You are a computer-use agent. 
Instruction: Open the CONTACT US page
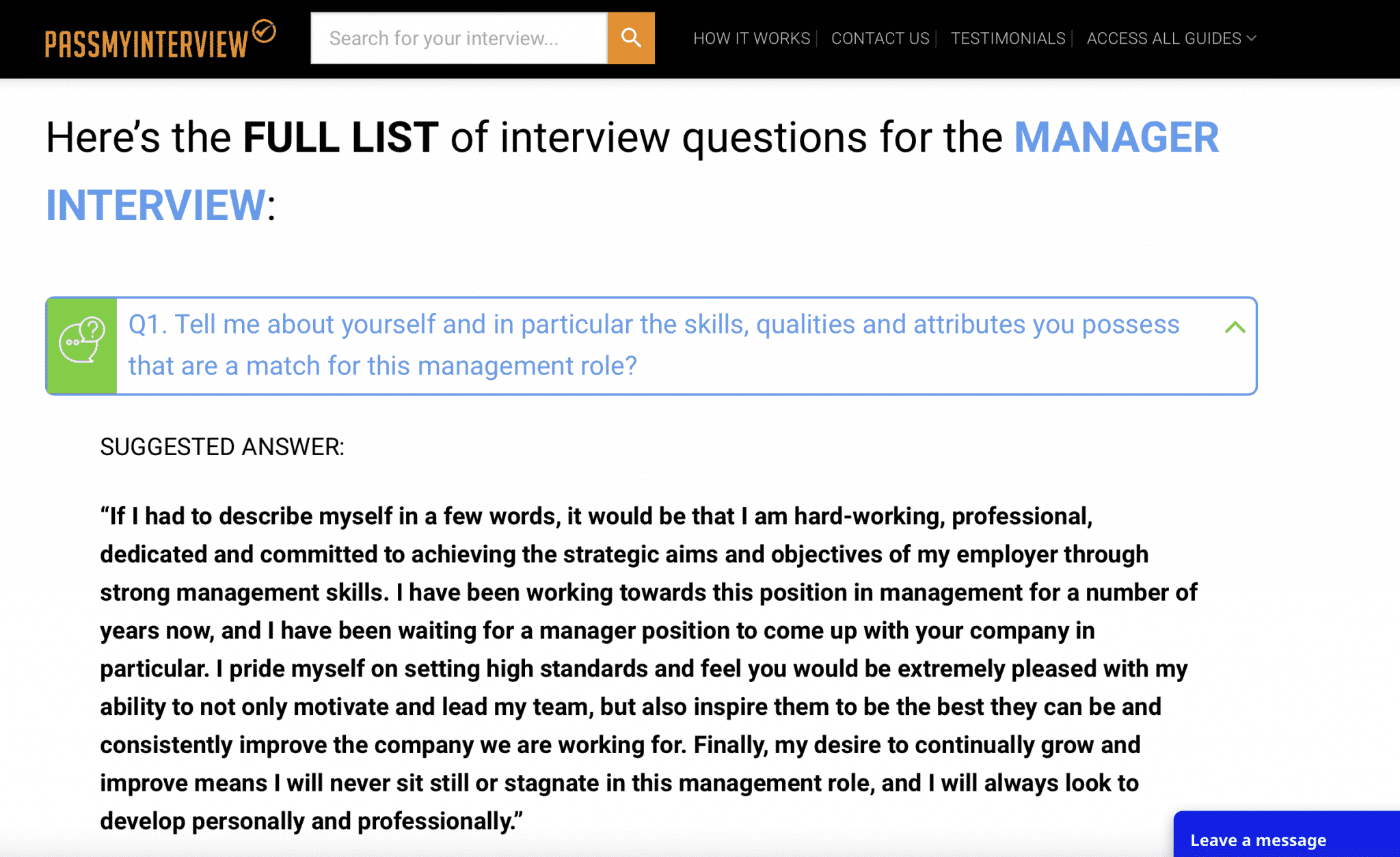pyautogui.click(x=879, y=38)
